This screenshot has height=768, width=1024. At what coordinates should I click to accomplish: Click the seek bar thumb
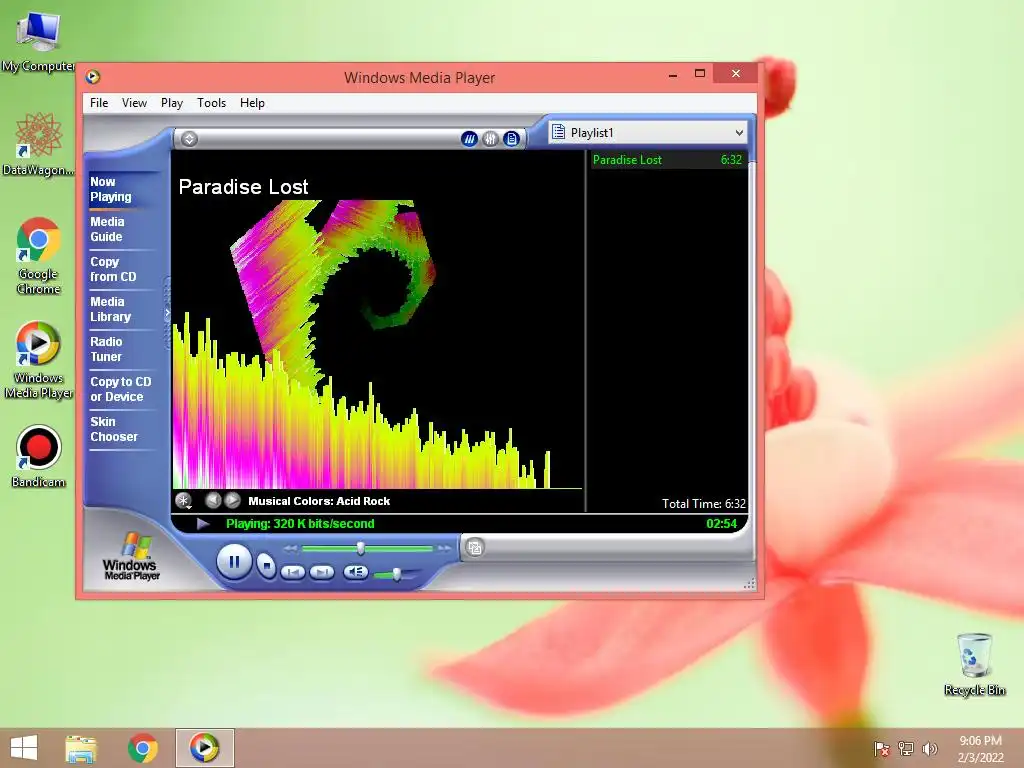point(360,548)
